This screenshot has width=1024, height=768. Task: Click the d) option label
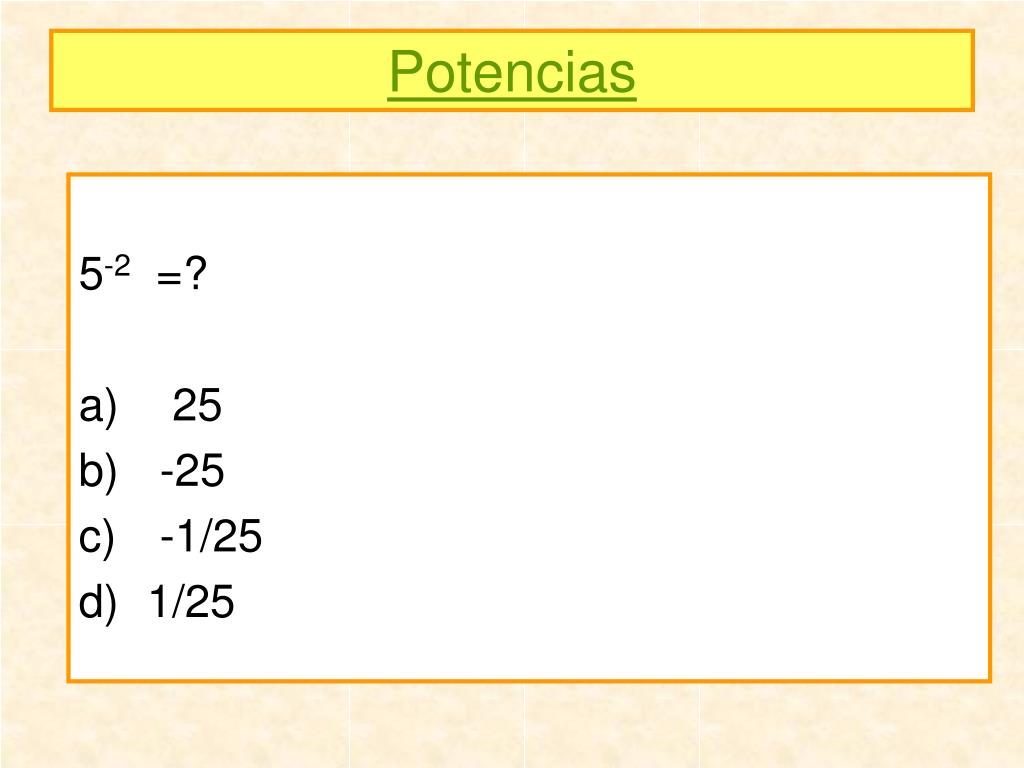98,602
